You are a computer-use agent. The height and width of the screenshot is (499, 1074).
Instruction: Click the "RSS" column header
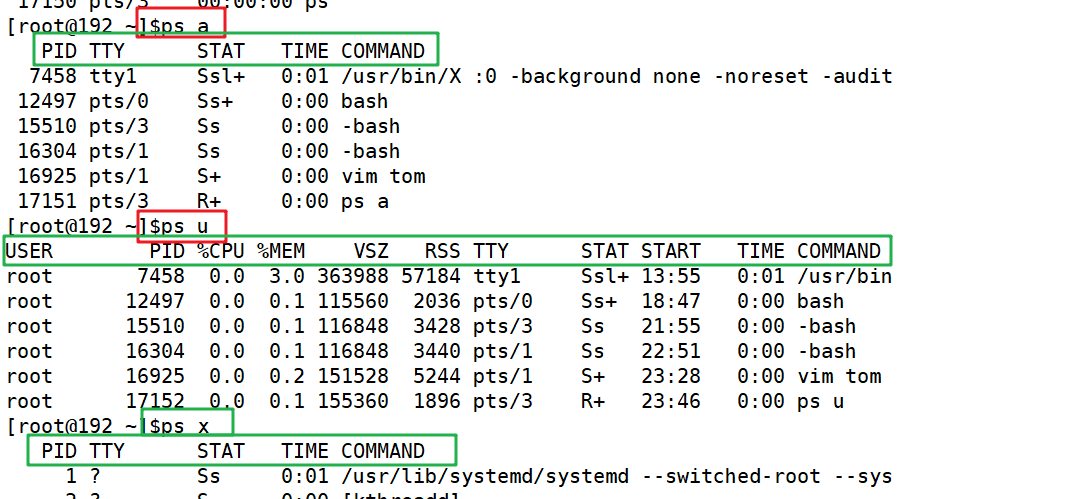point(443,251)
